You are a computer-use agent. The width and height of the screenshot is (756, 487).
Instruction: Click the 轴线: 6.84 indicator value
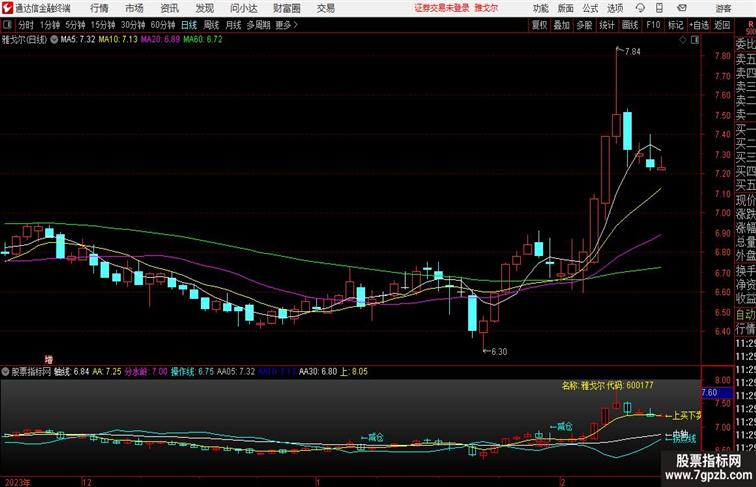72,372
